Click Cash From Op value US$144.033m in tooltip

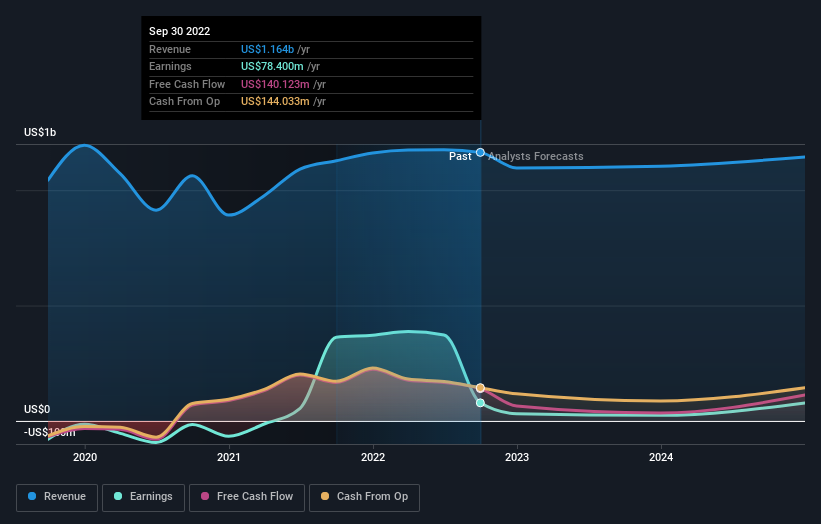coord(275,102)
